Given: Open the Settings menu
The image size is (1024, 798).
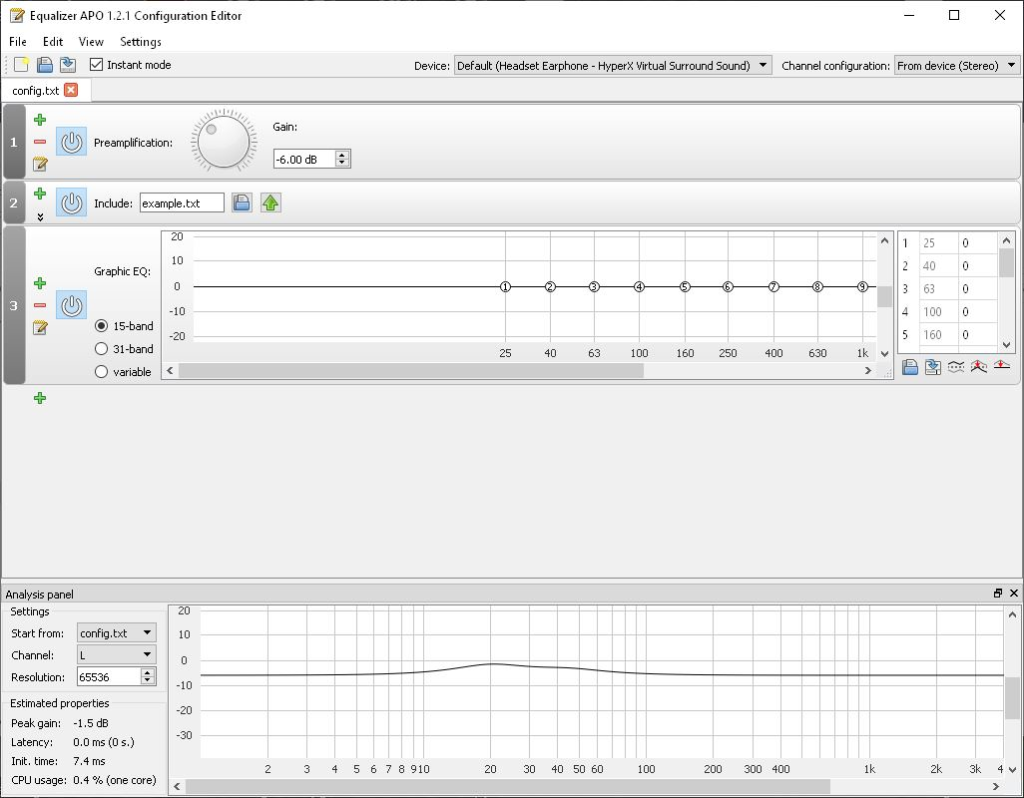Looking at the screenshot, I should (140, 42).
